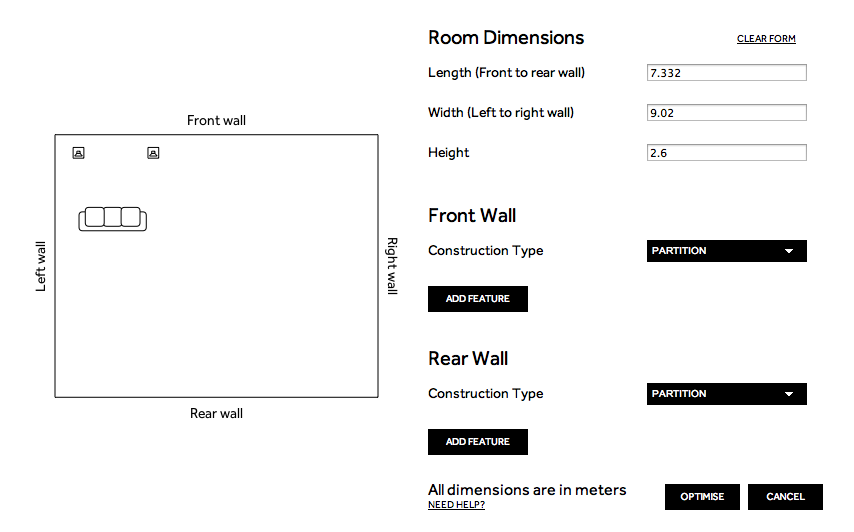This screenshot has width=854, height=532.
Task: Focus the Width input field
Action: tap(727, 113)
